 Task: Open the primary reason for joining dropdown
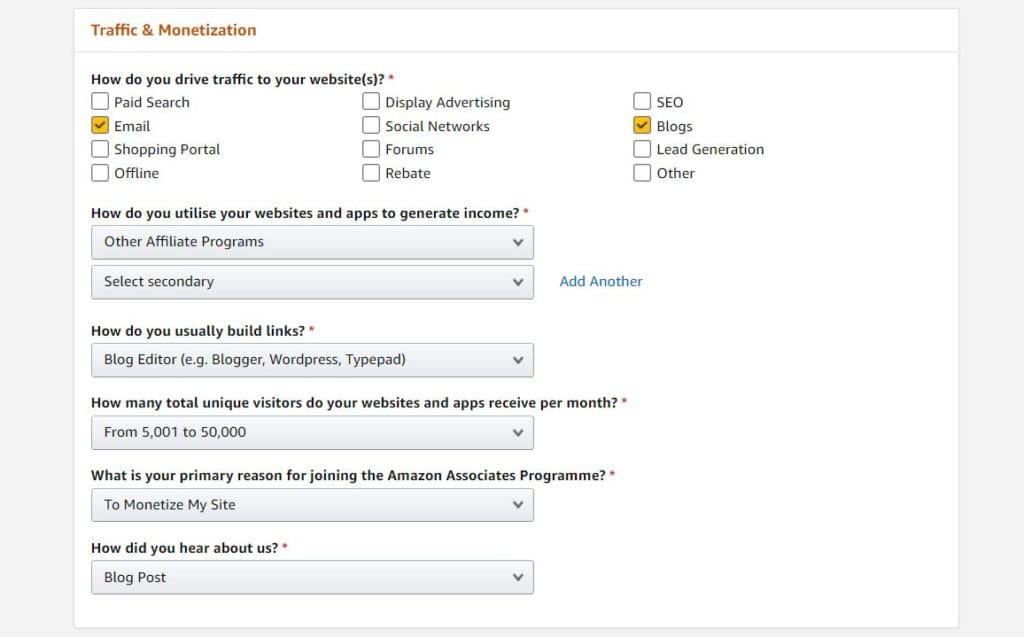coord(312,505)
